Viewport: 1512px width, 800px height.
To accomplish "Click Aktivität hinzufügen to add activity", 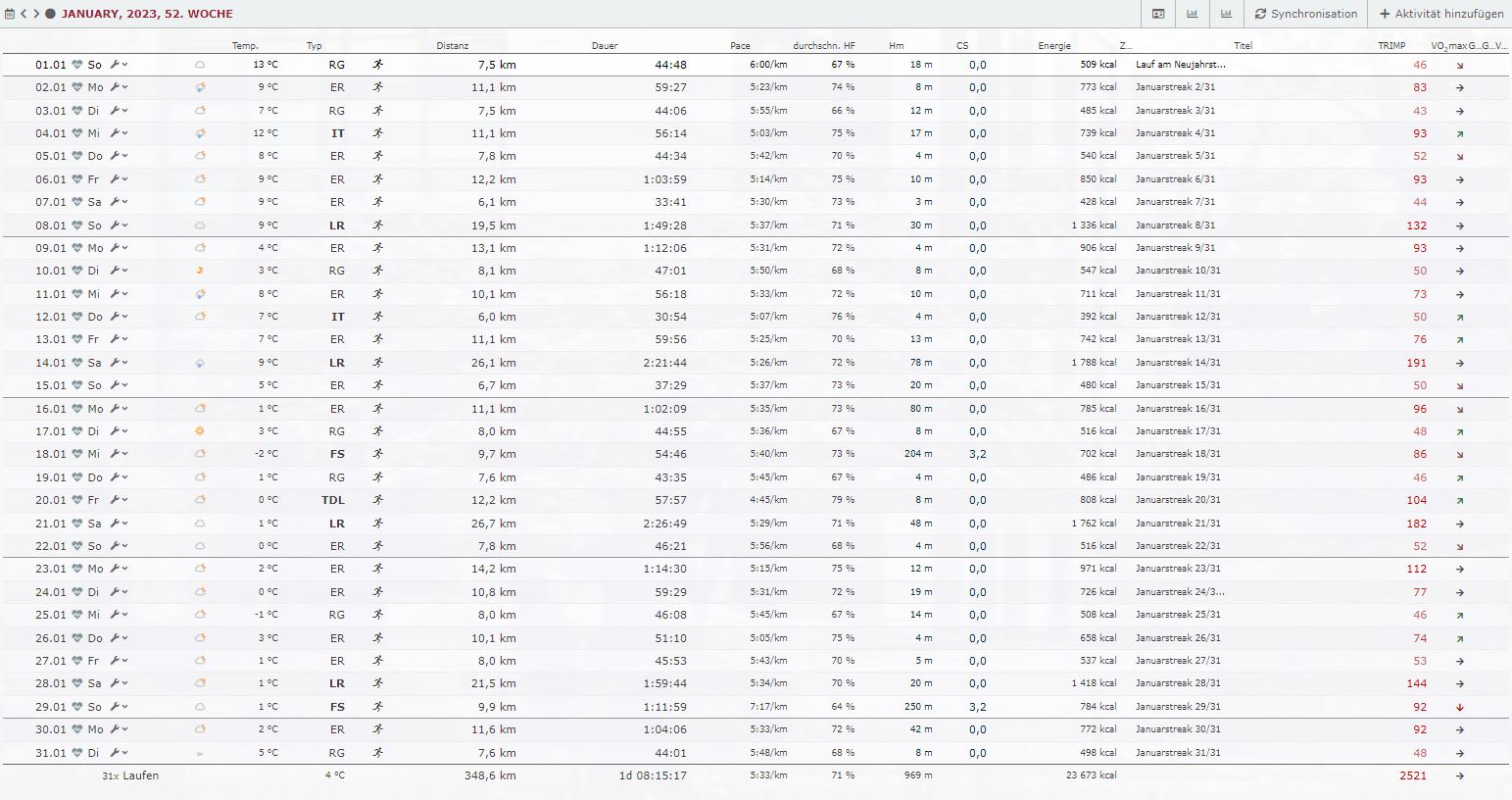I will tap(1441, 14).
